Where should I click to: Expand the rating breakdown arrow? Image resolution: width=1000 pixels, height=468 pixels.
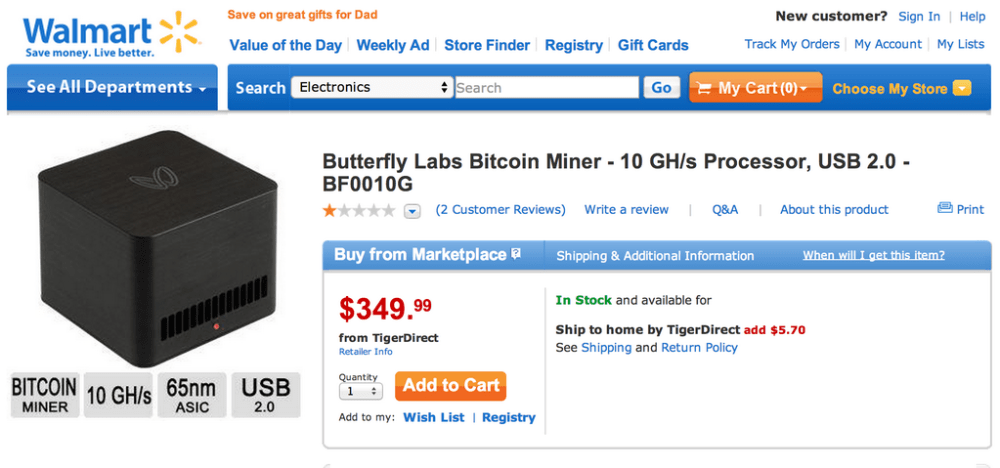point(412,211)
